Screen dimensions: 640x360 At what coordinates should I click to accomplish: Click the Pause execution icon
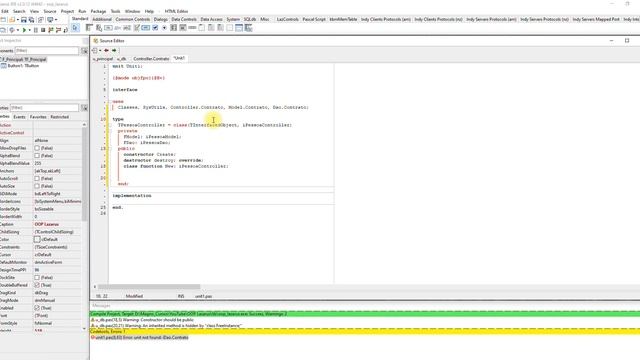(x=36, y=30)
